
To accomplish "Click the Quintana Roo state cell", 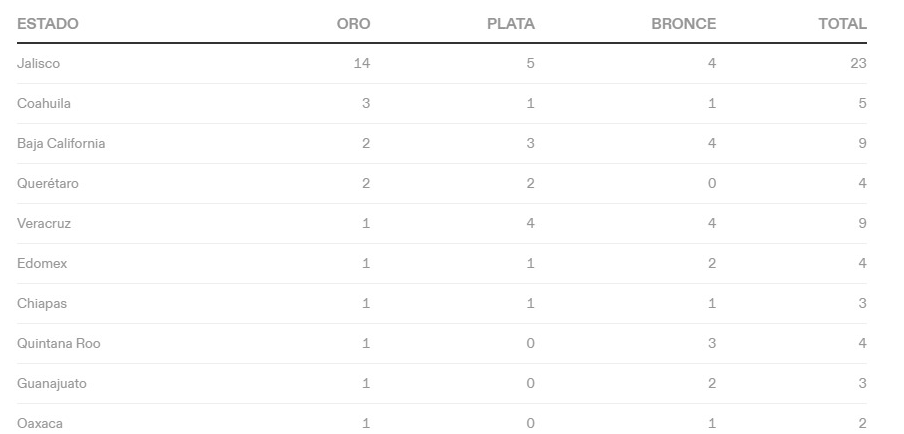I will click(59, 344).
